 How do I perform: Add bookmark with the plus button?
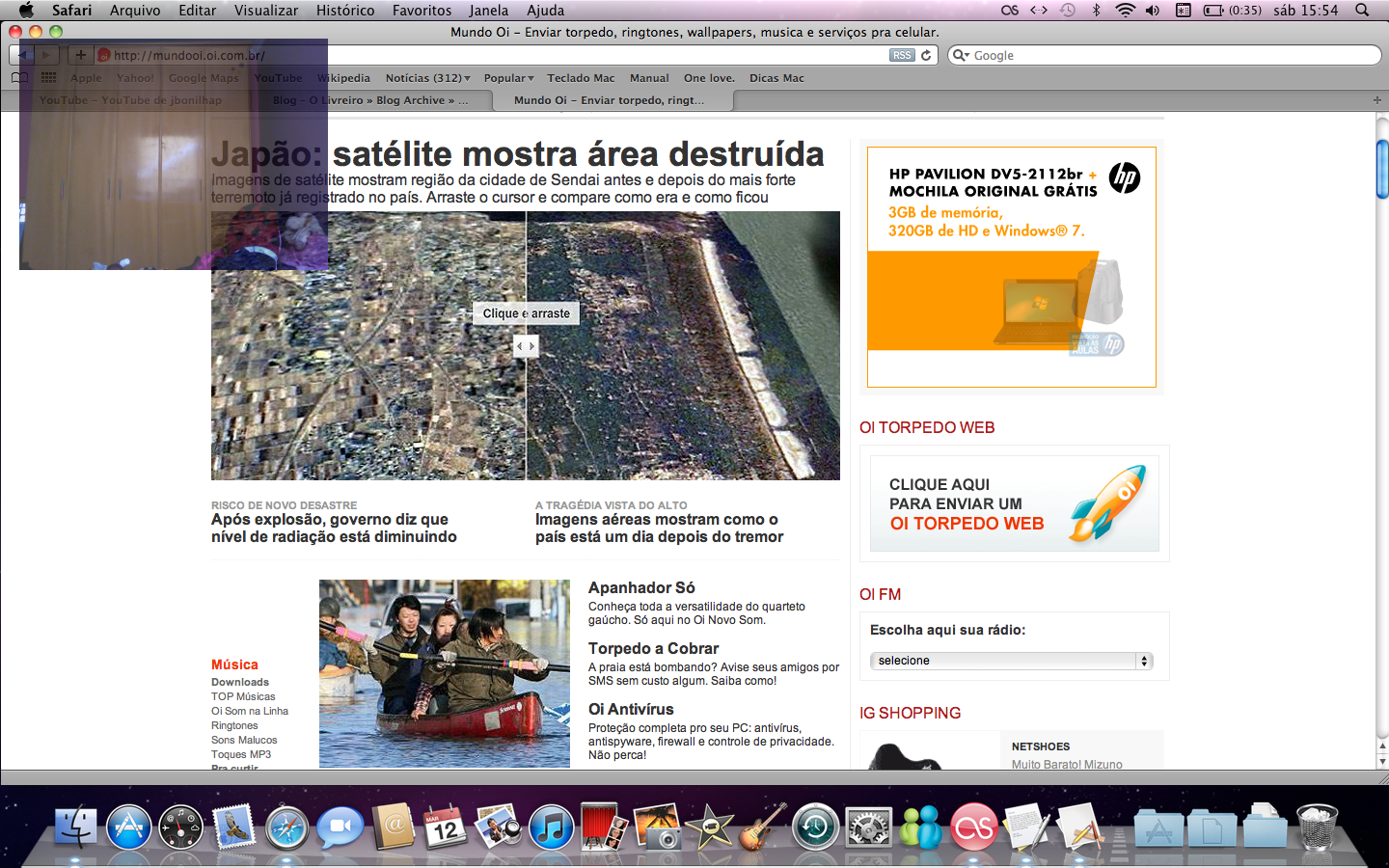(x=81, y=55)
